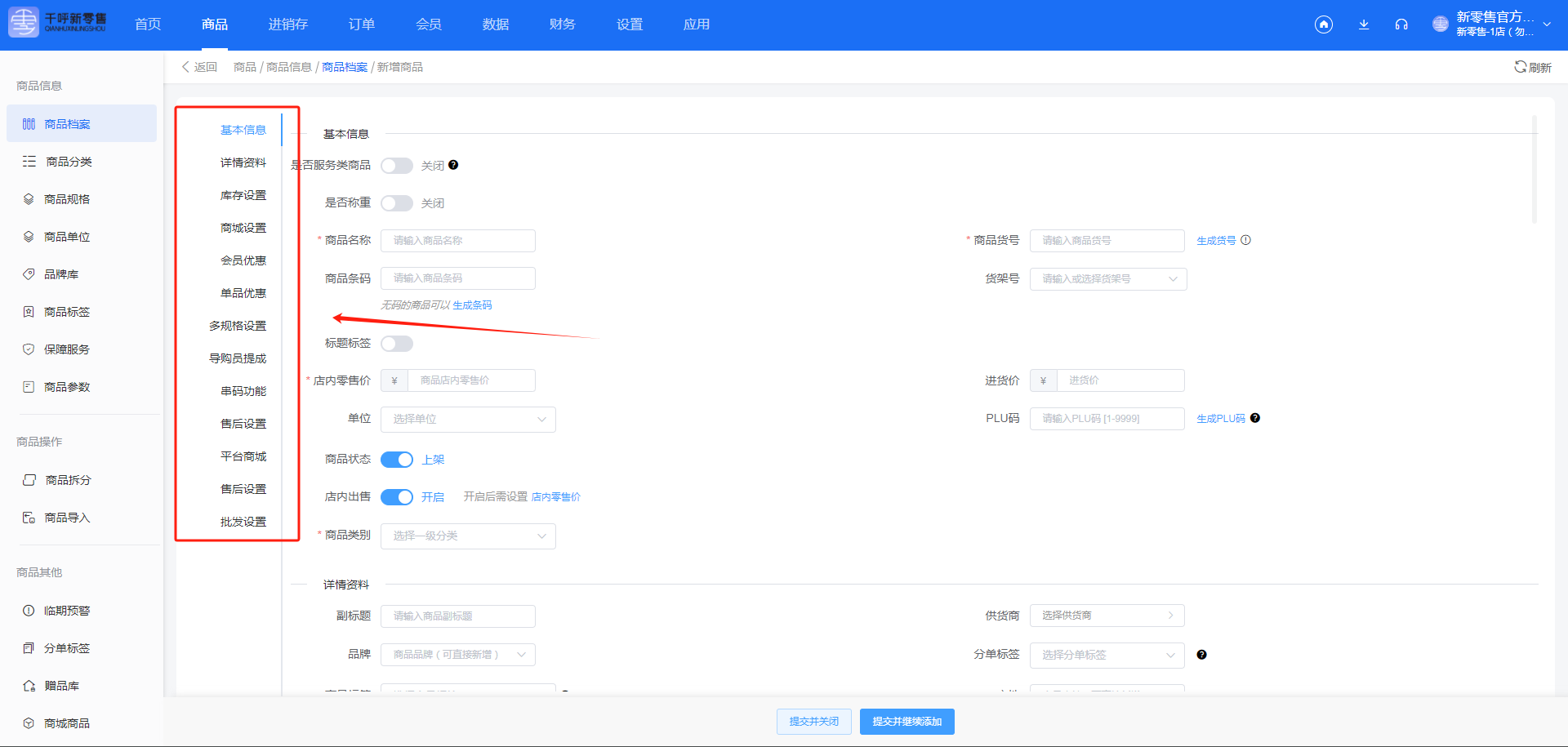Click the 进货价 input field

tap(1120, 380)
